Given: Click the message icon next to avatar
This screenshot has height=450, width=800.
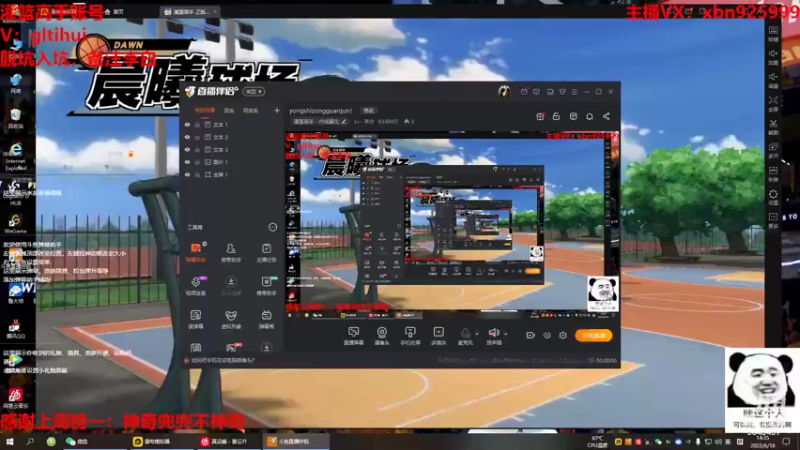Looking at the screenshot, I should point(524,92).
